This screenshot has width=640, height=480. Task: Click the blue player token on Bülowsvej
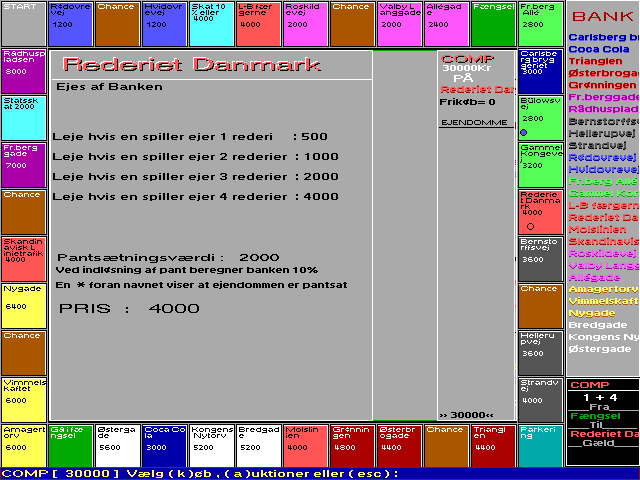pyautogui.click(x=524, y=132)
